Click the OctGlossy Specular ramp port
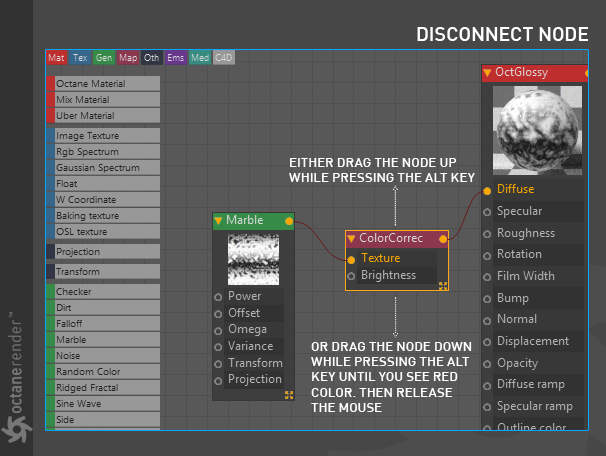606x456 pixels. coord(487,407)
